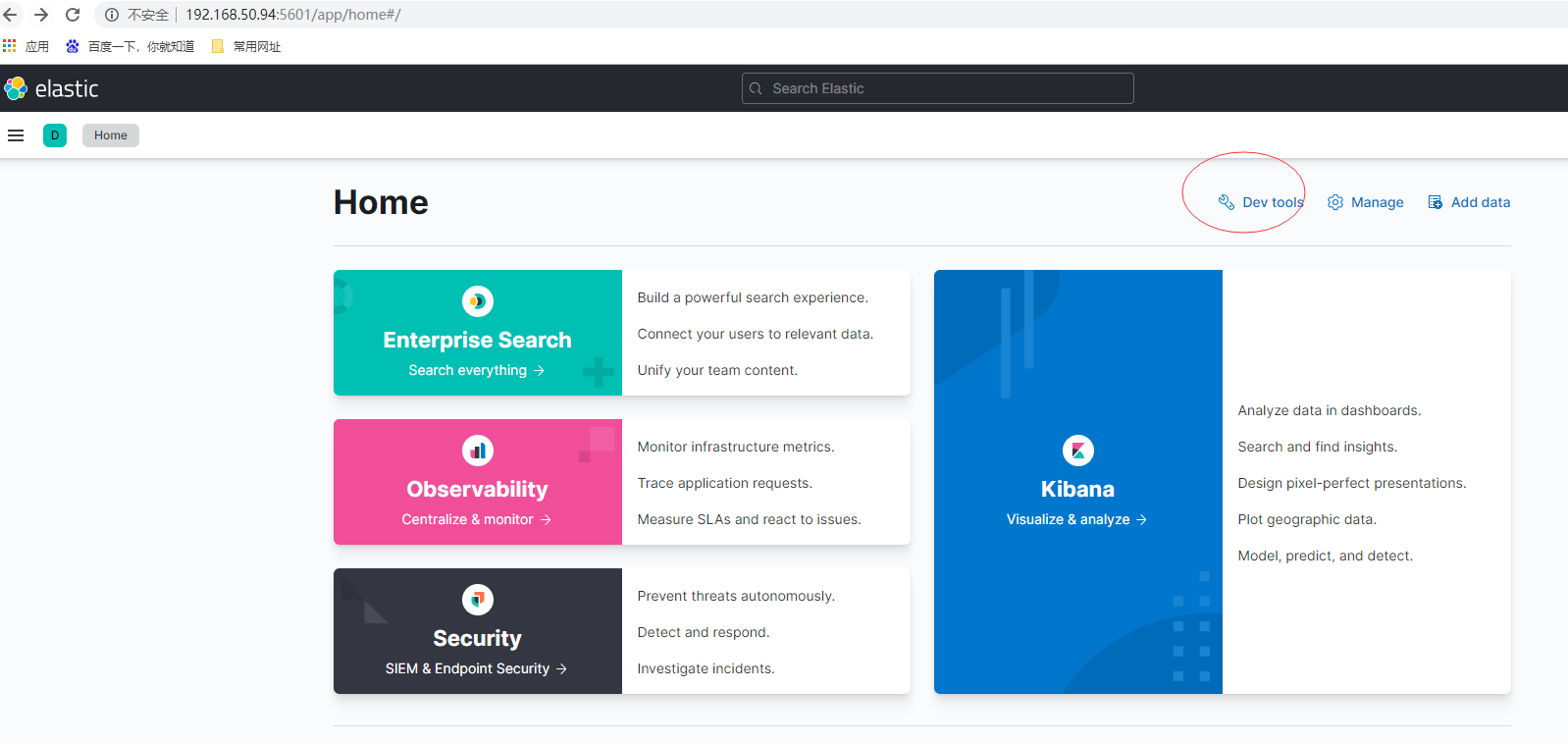1568x744 pixels.
Task: Open the 常用网址 bookmarks folder
Action: tap(246, 46)
